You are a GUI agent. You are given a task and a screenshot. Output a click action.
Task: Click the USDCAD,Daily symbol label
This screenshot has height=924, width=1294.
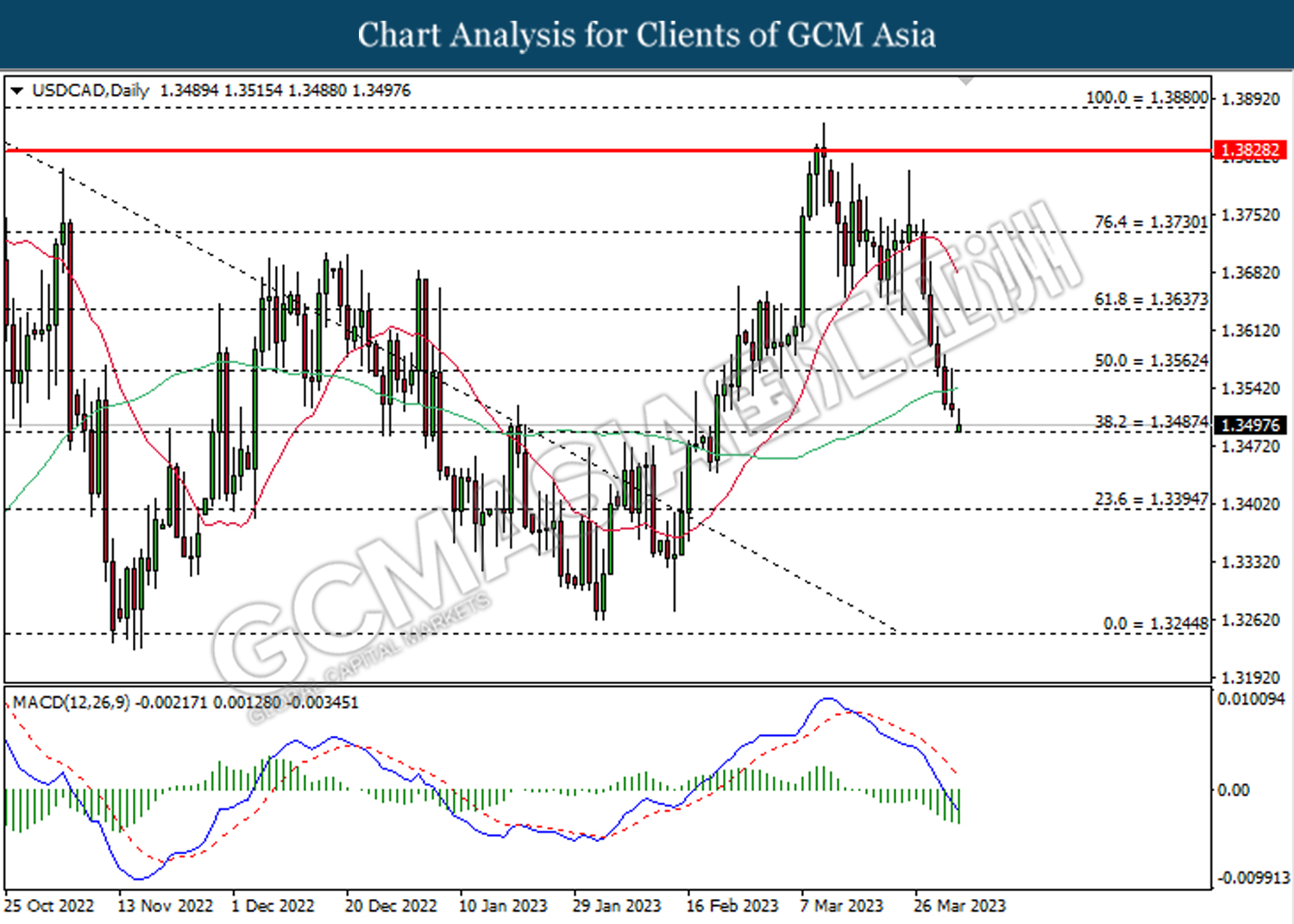(91, 91)
